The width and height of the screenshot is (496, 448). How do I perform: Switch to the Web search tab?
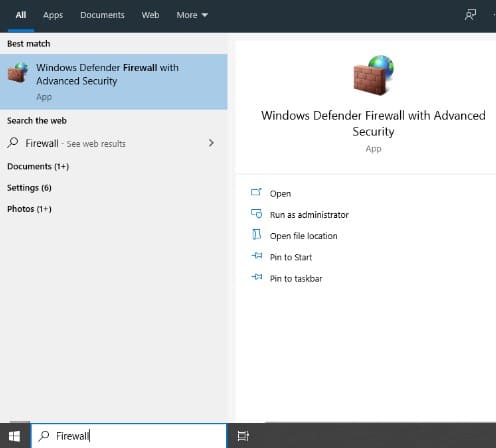150,15
